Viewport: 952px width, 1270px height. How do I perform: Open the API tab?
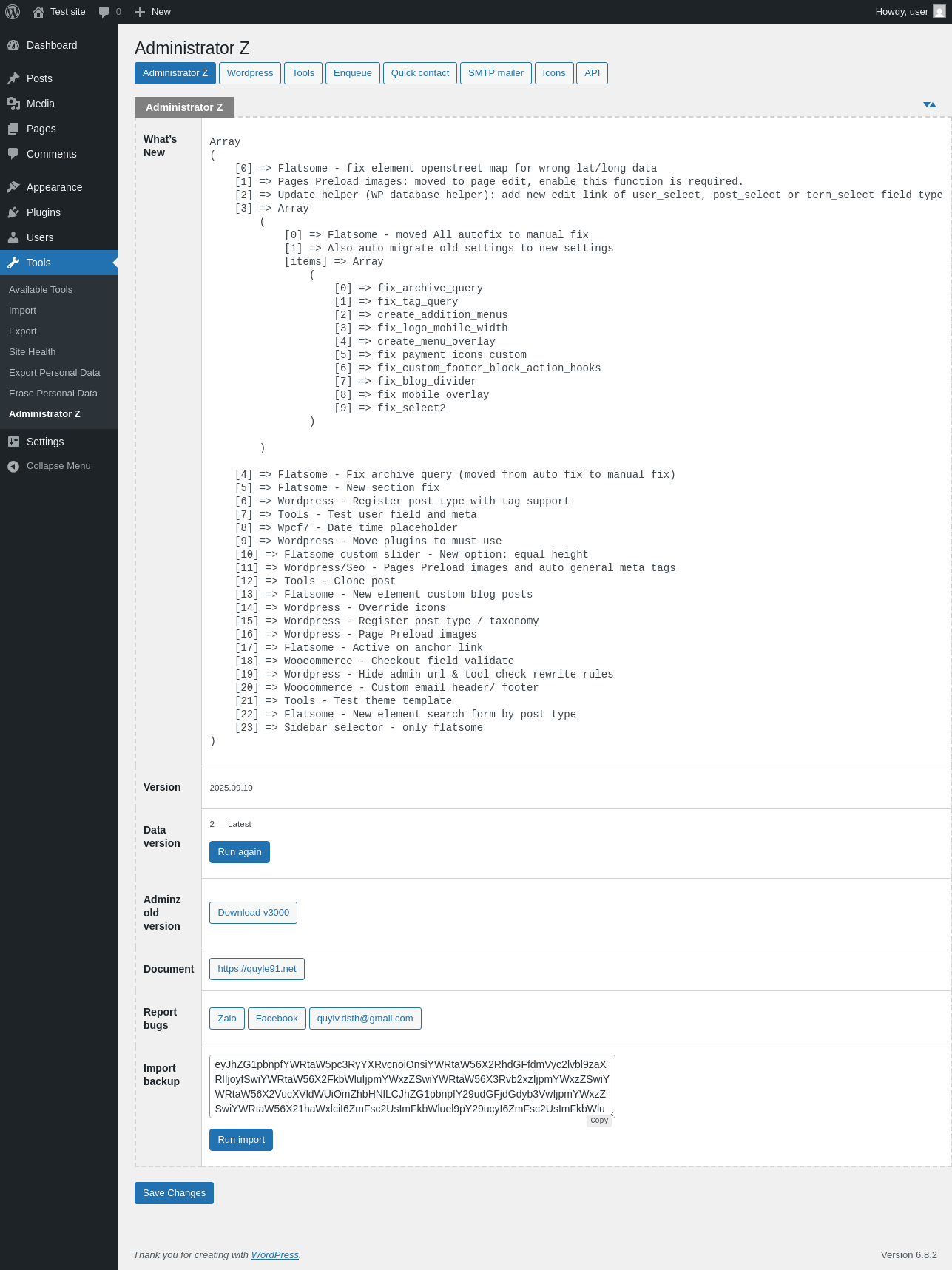593,73
